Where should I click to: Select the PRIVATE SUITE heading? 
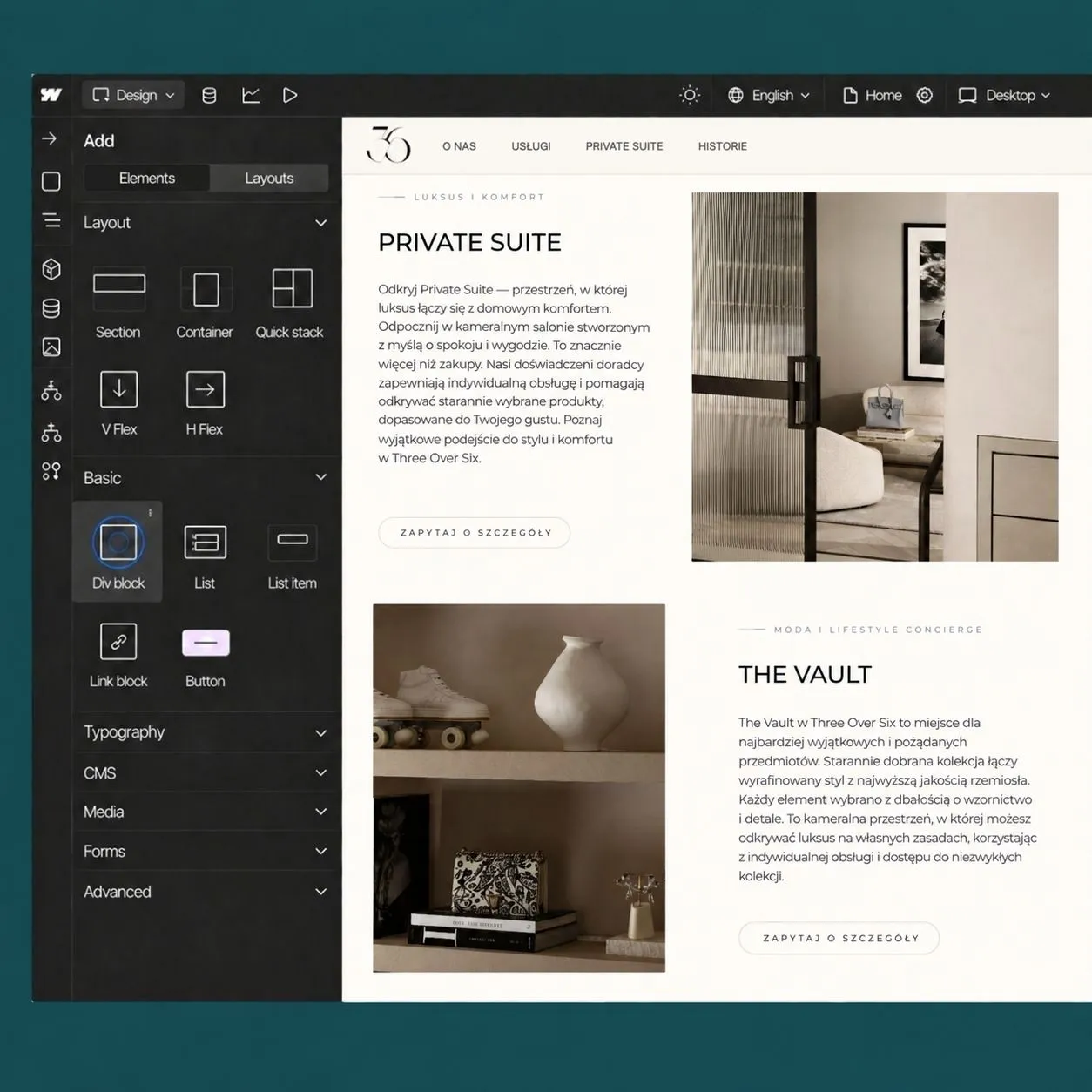pos(470,242)
